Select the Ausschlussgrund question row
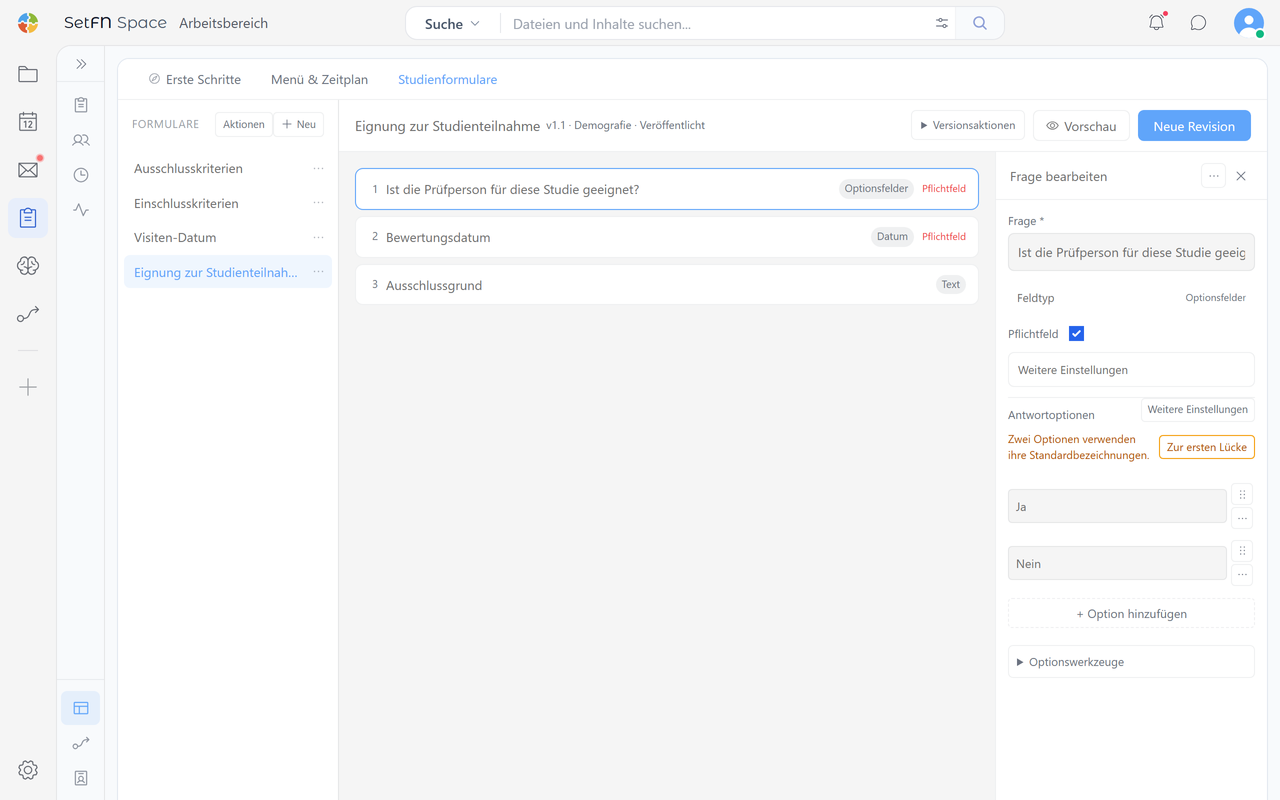This screenshot has width=1280, height=800. tap(667, 285)
